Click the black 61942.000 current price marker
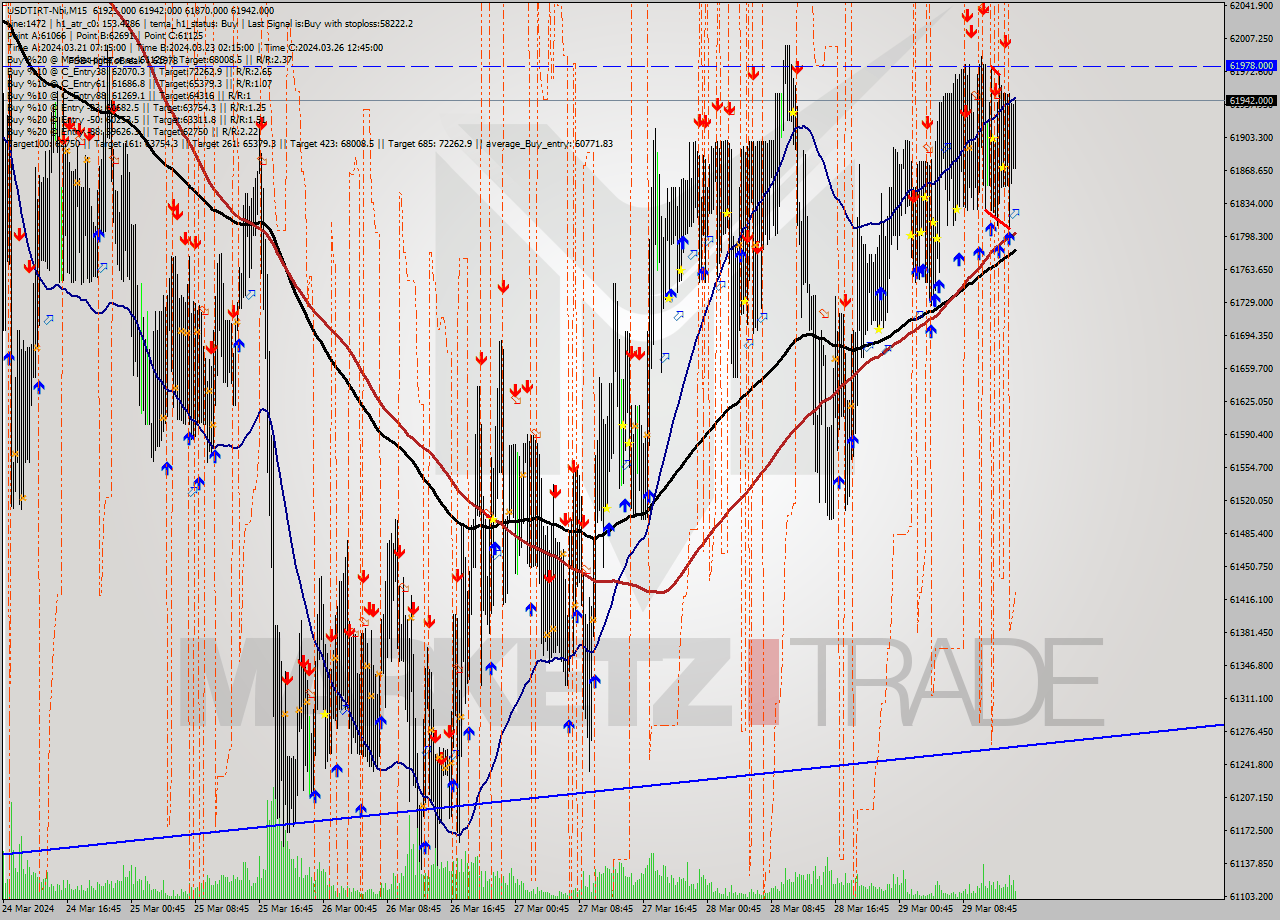This screenshot has width=1280, height=920. pos(1251,100)
